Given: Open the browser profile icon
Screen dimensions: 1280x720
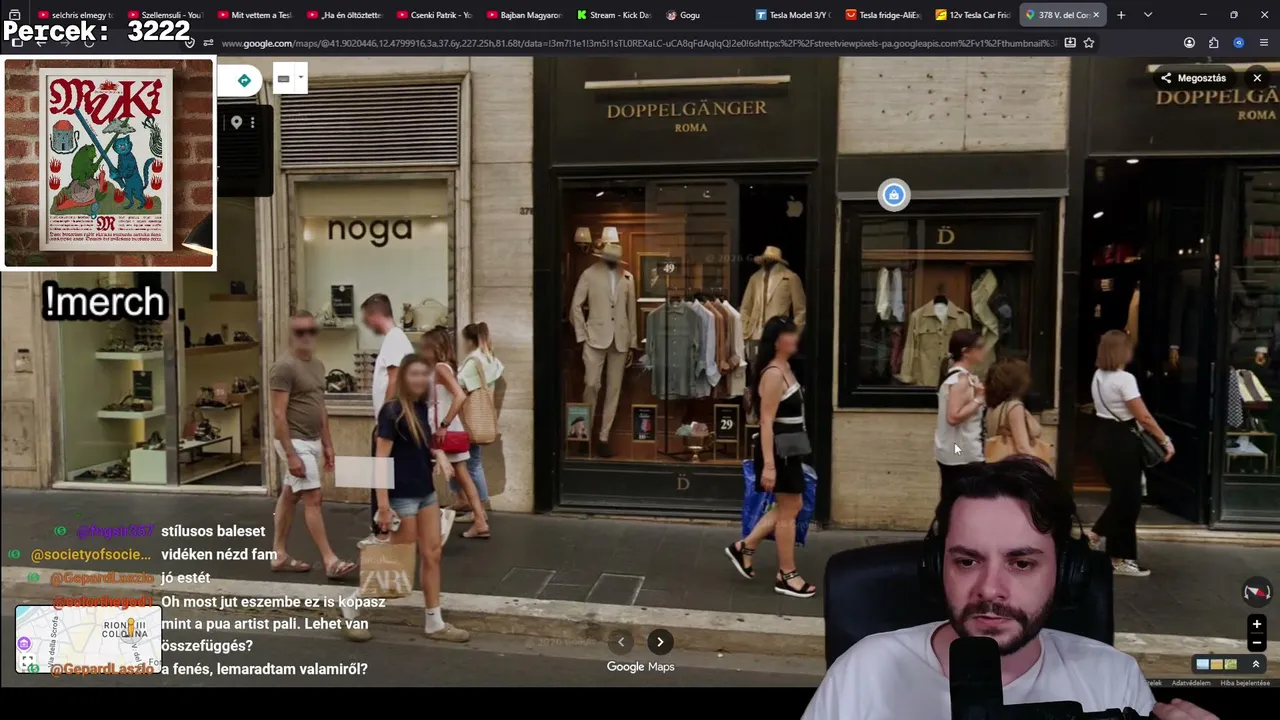Looking at the screenshot, I should pos(1189,43).
